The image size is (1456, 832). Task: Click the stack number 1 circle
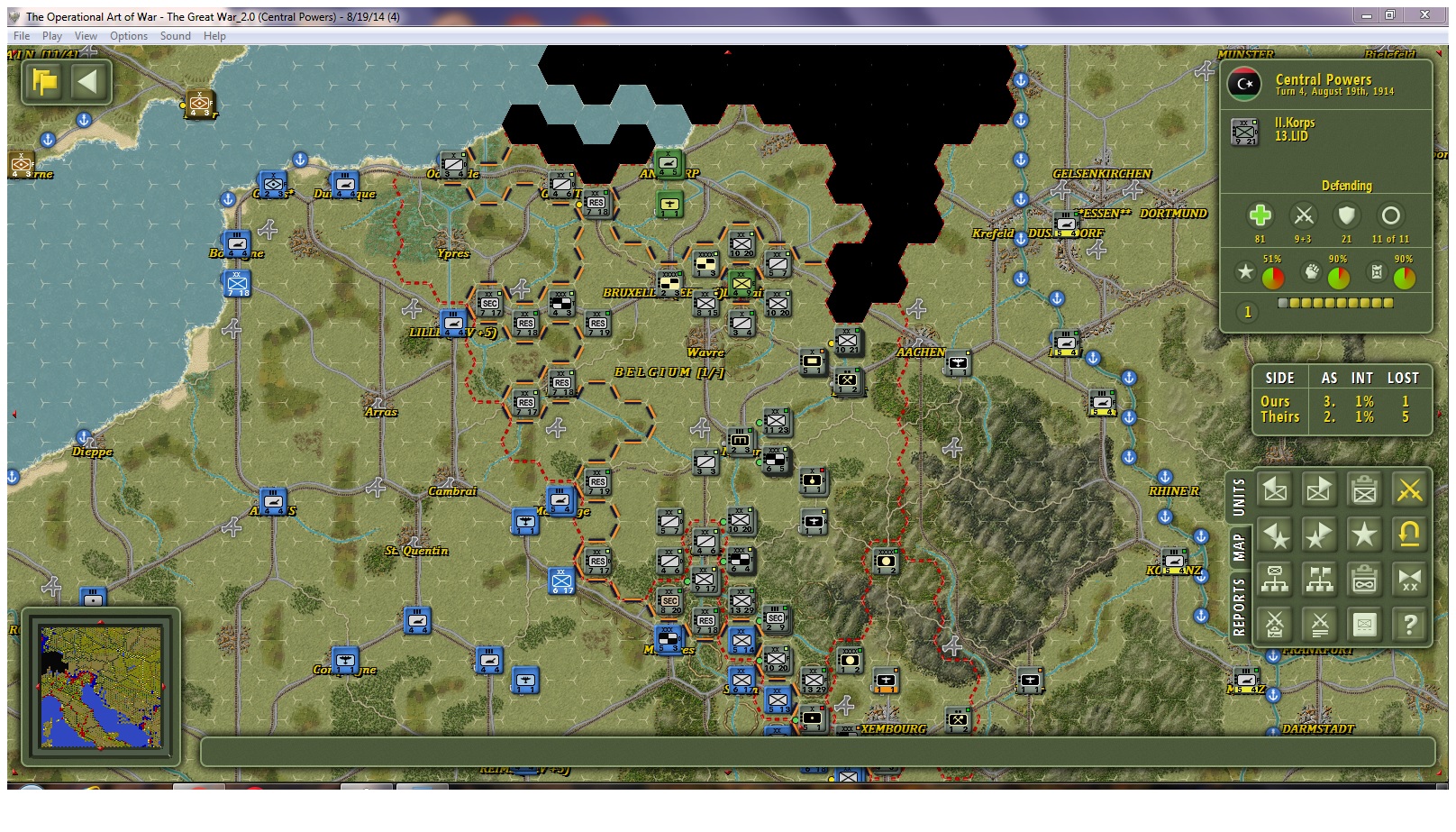click(x=1247, y=312)
